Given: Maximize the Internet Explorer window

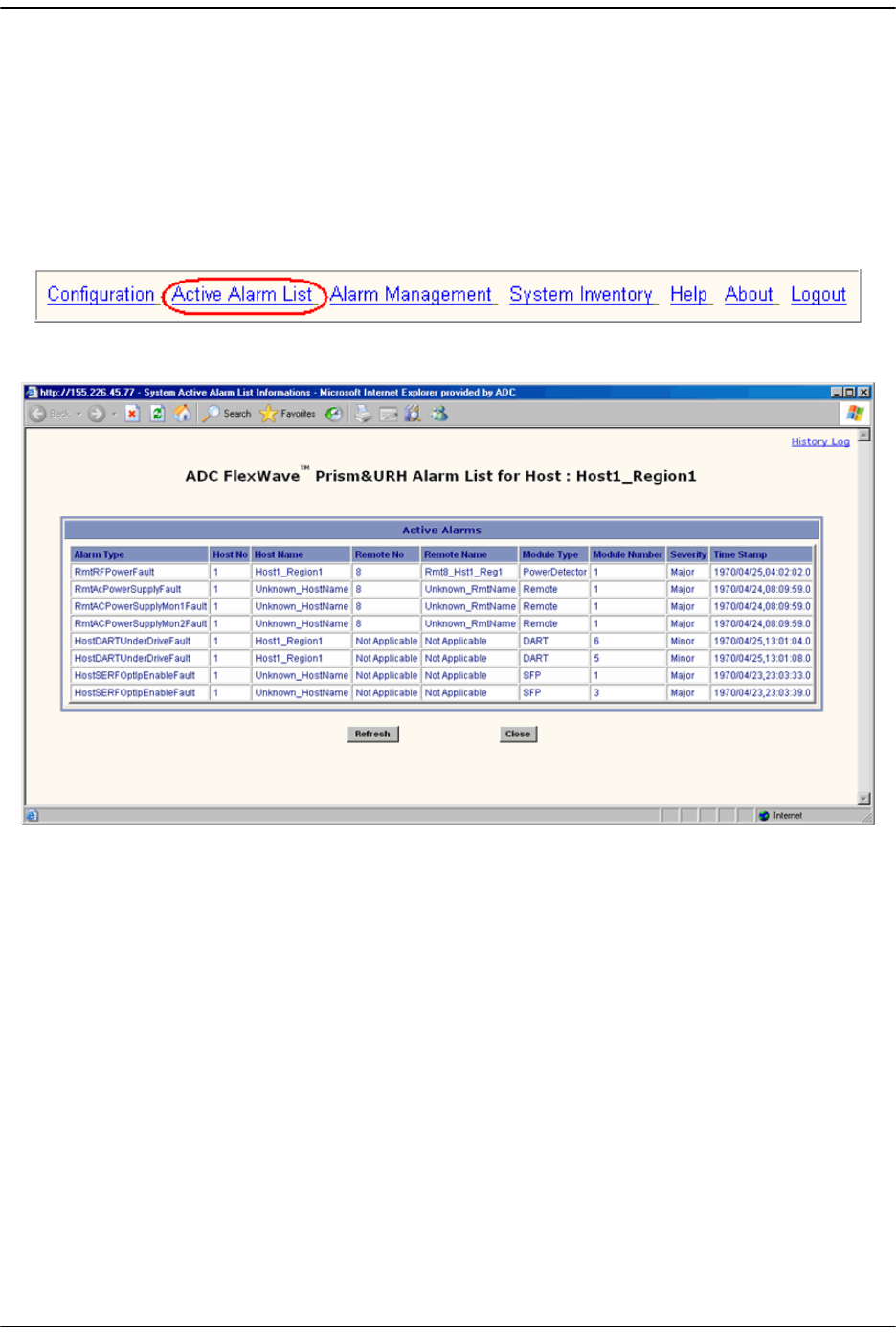Looking at the screenshot, I should point(850,392).
